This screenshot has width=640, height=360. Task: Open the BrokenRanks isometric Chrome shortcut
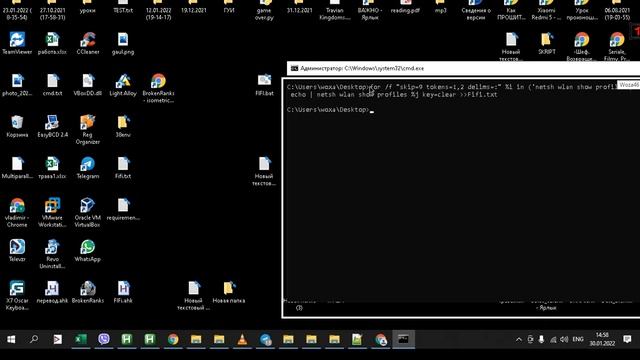point(158,88)
